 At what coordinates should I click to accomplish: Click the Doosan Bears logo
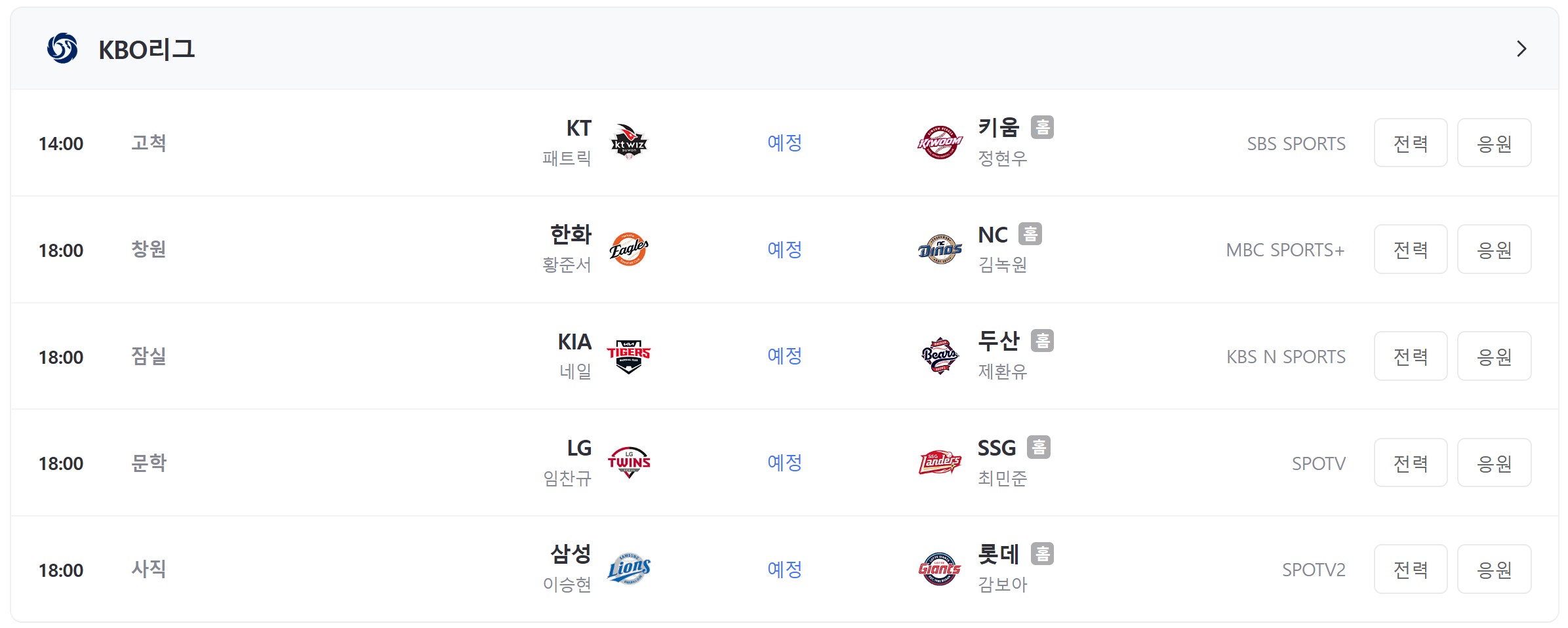(x=940, y=356)
